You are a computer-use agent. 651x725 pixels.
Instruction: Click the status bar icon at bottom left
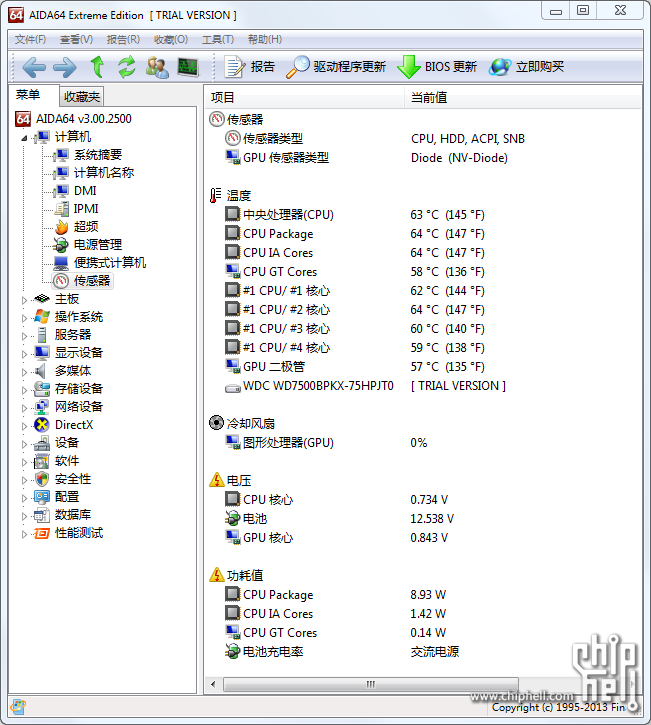click(x=18, y=706)
